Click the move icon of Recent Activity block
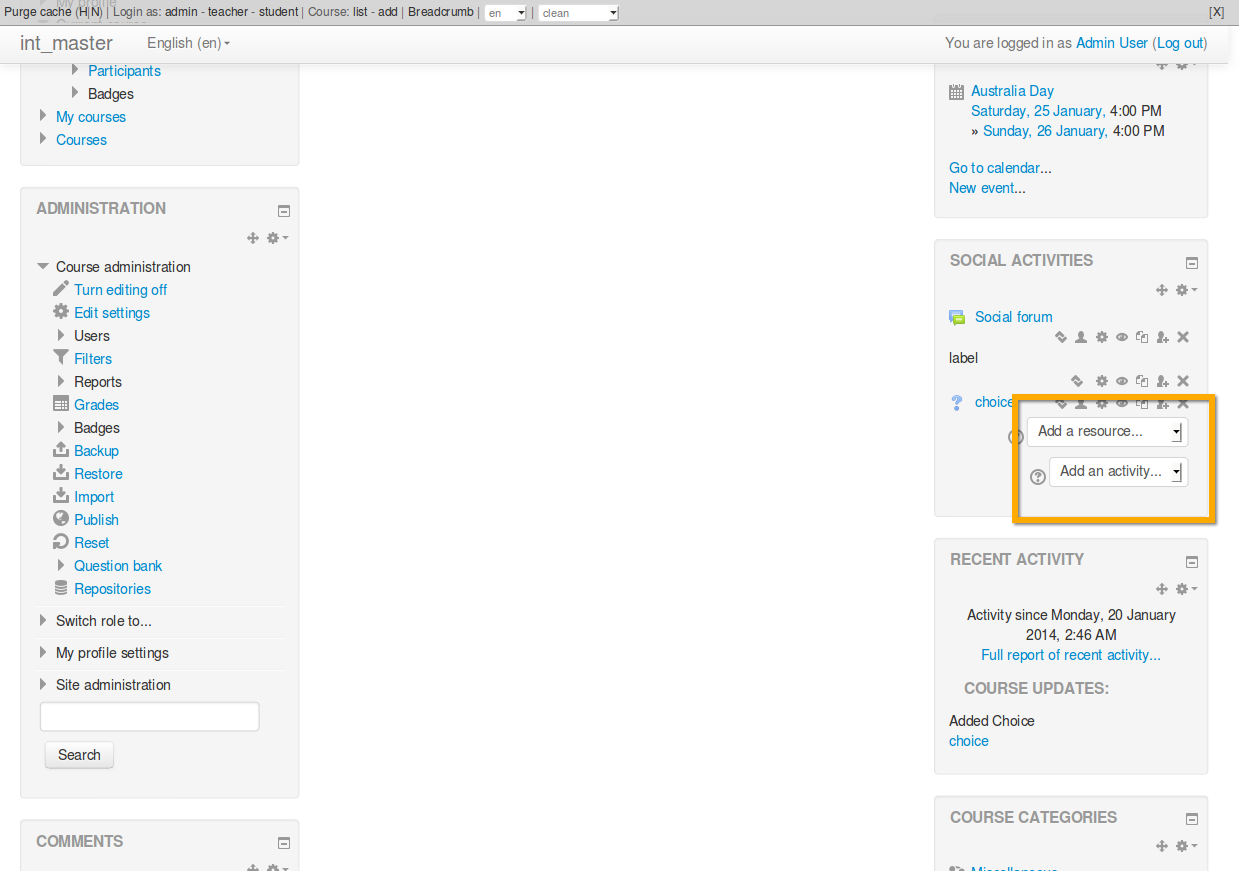The width and height of the screenshot is (1239, 871). tap(1162, 589)
